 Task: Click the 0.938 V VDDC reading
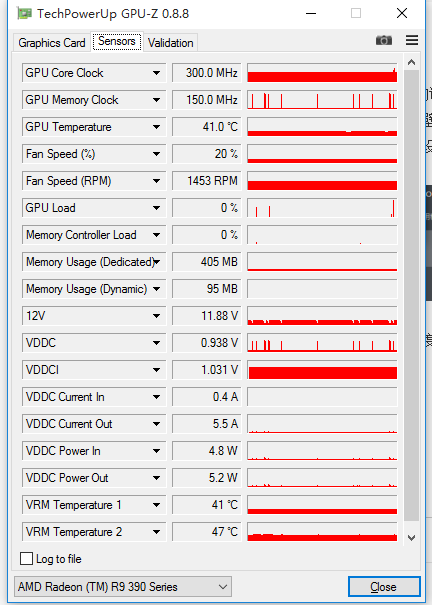pyautogui.click(x=206, y=343)
